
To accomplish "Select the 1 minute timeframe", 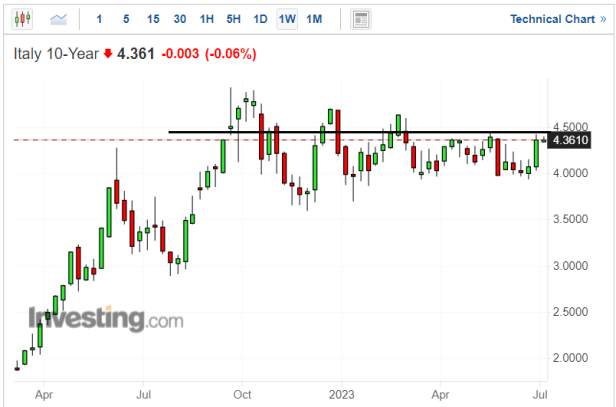I will point(99,19).
